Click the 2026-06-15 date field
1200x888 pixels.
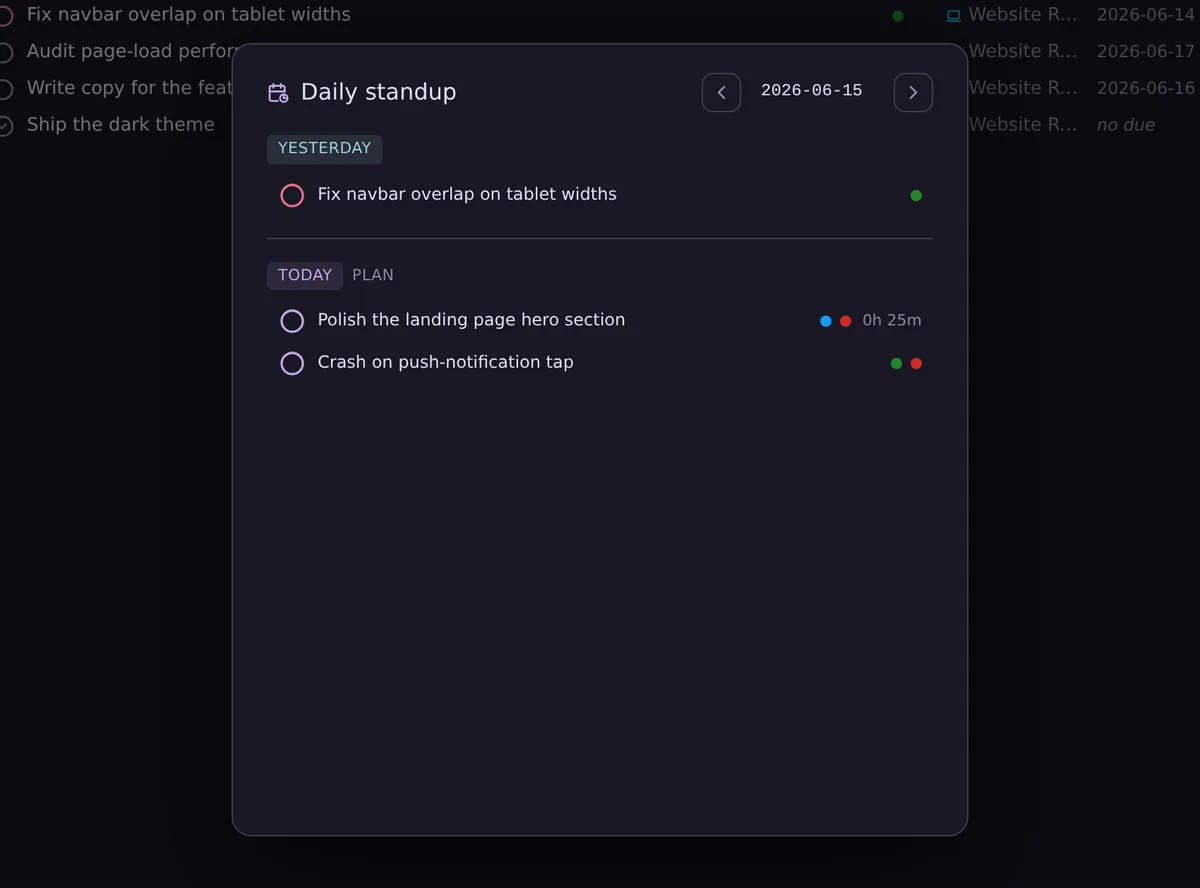point(811,91)
